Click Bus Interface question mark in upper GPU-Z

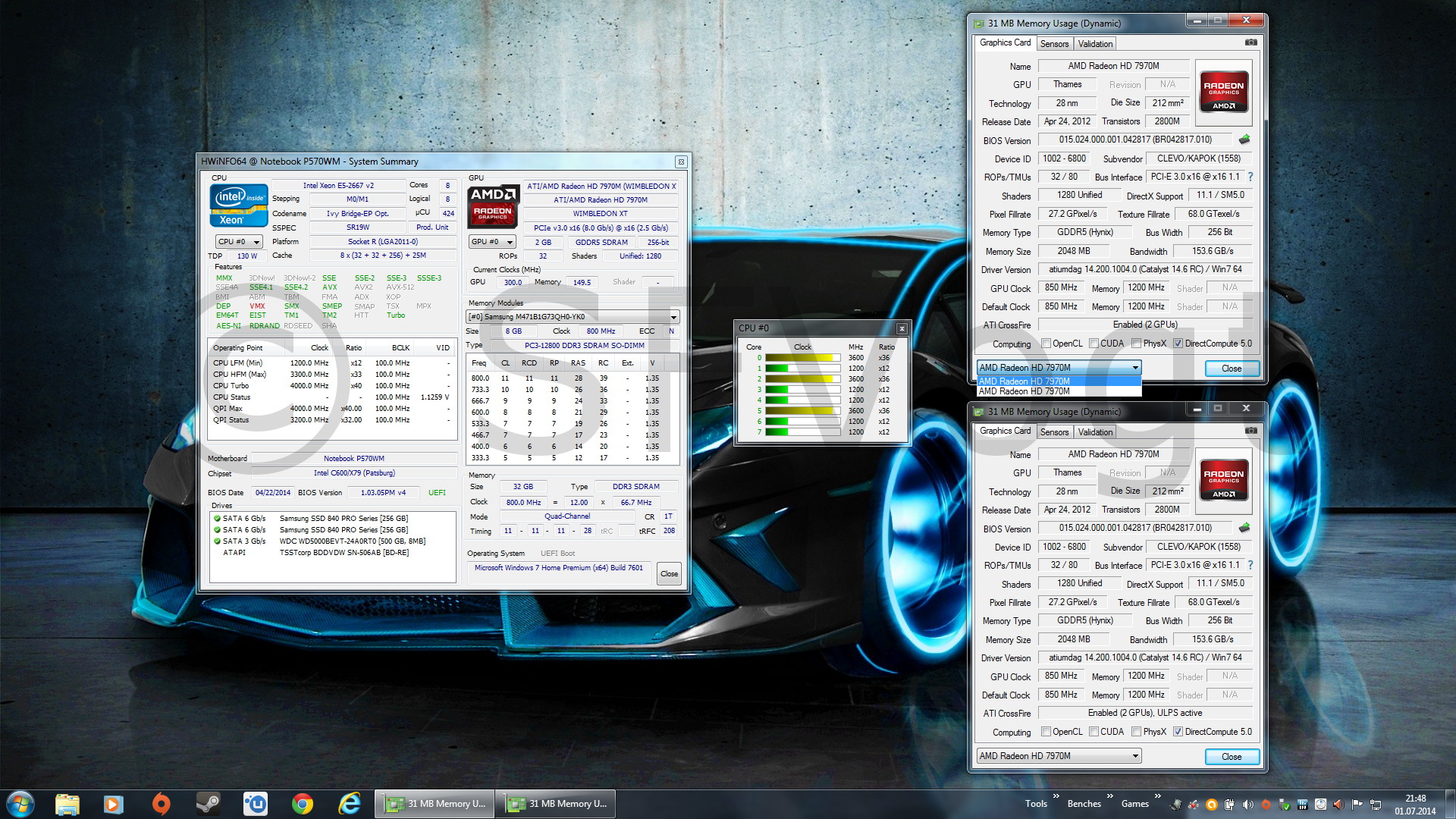click(x=1250, y=177)
